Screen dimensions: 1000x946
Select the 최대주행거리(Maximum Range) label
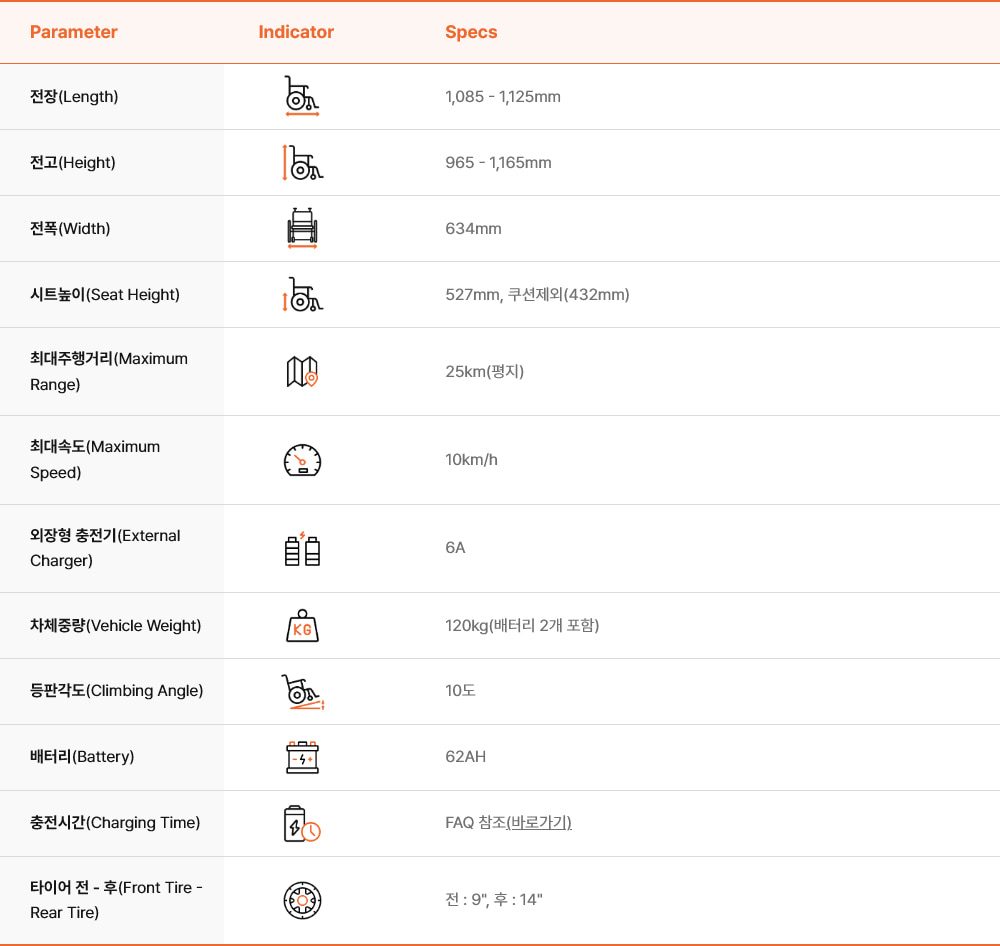point(109,371)
